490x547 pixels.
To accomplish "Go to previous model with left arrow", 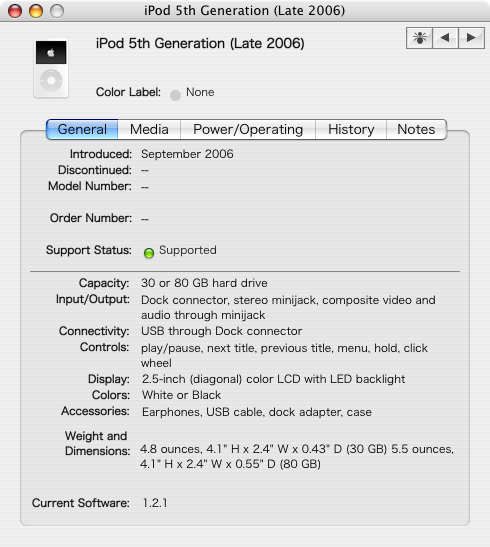I will [445, 38].
